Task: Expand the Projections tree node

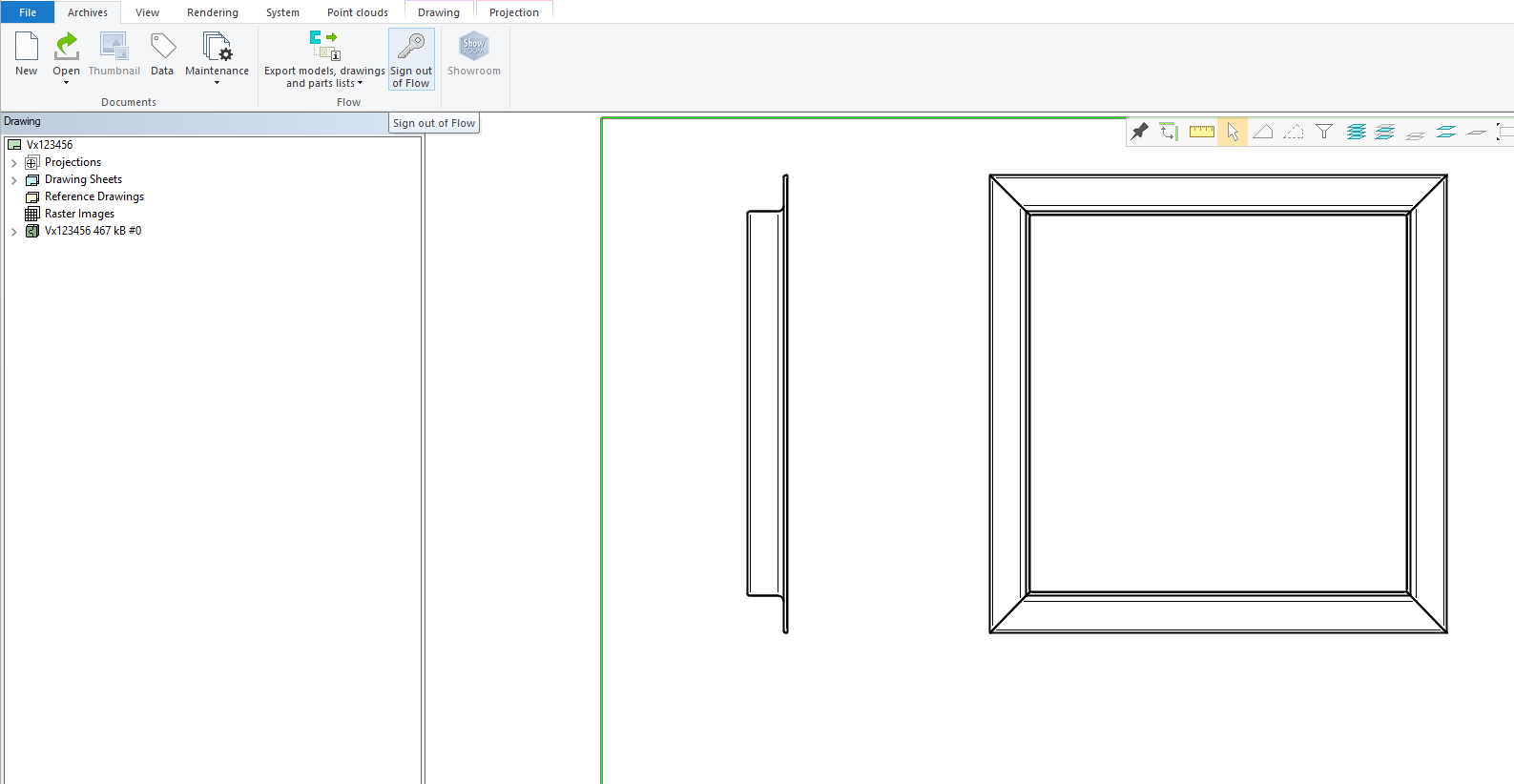Action: click(x=13, y=163)
